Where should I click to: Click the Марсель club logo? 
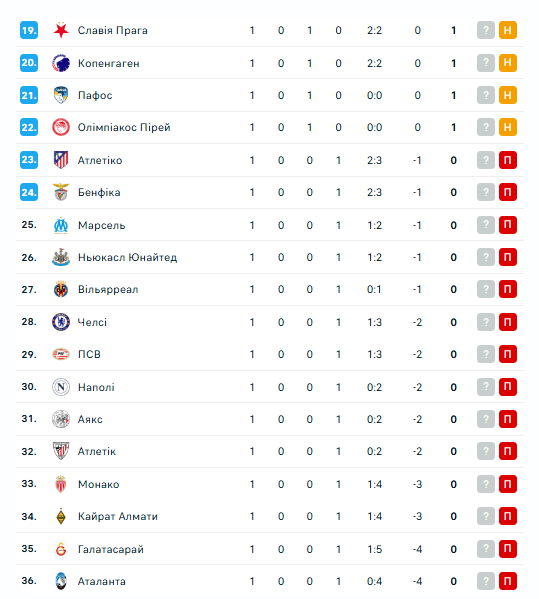coord(61,225)
